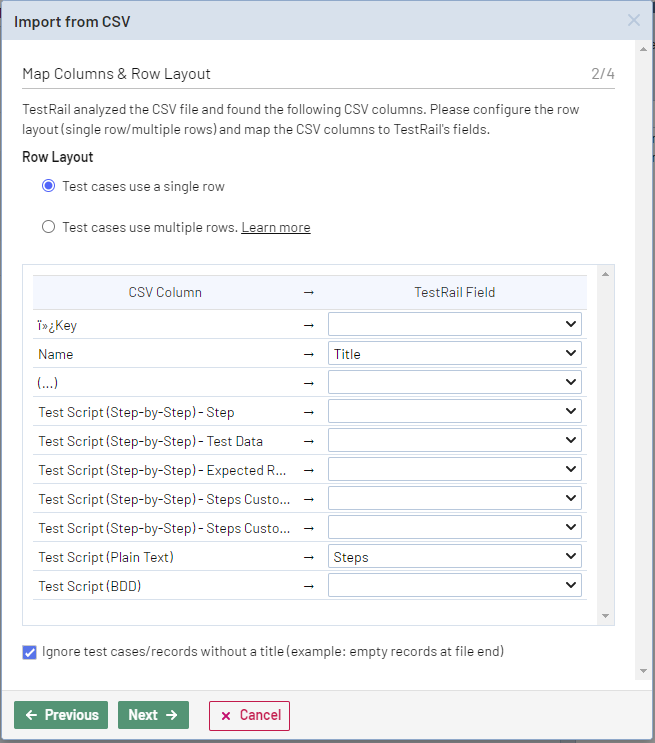Open dropdown for Test Script Step column
Screen dimensions: 655x743
coord(454,411)
